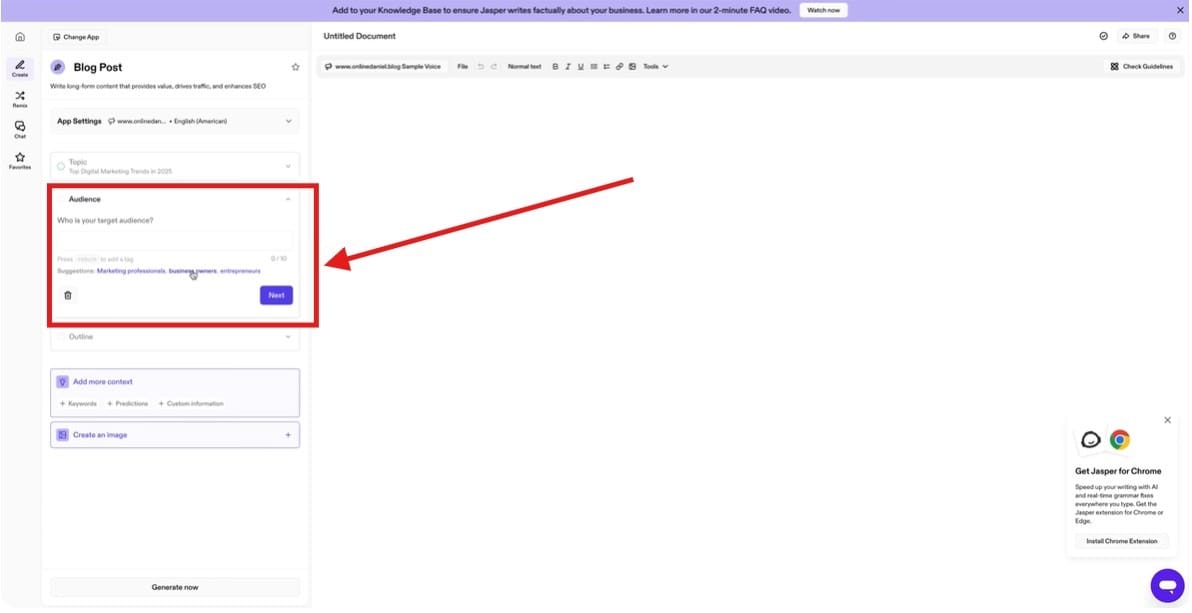Click the document saved checkmark icon
The image size is (1192, 613).
click(1104, 36)
